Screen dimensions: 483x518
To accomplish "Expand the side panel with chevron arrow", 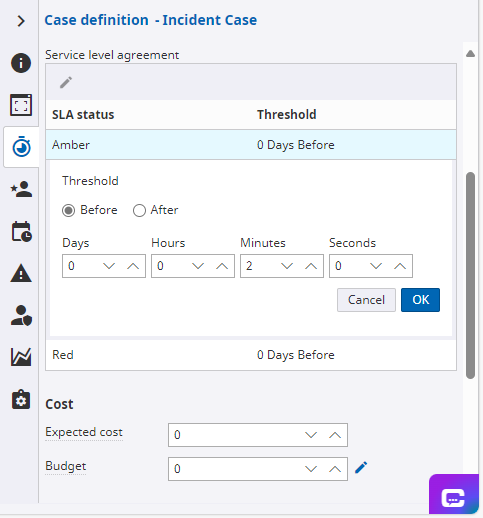I will 21,21.
